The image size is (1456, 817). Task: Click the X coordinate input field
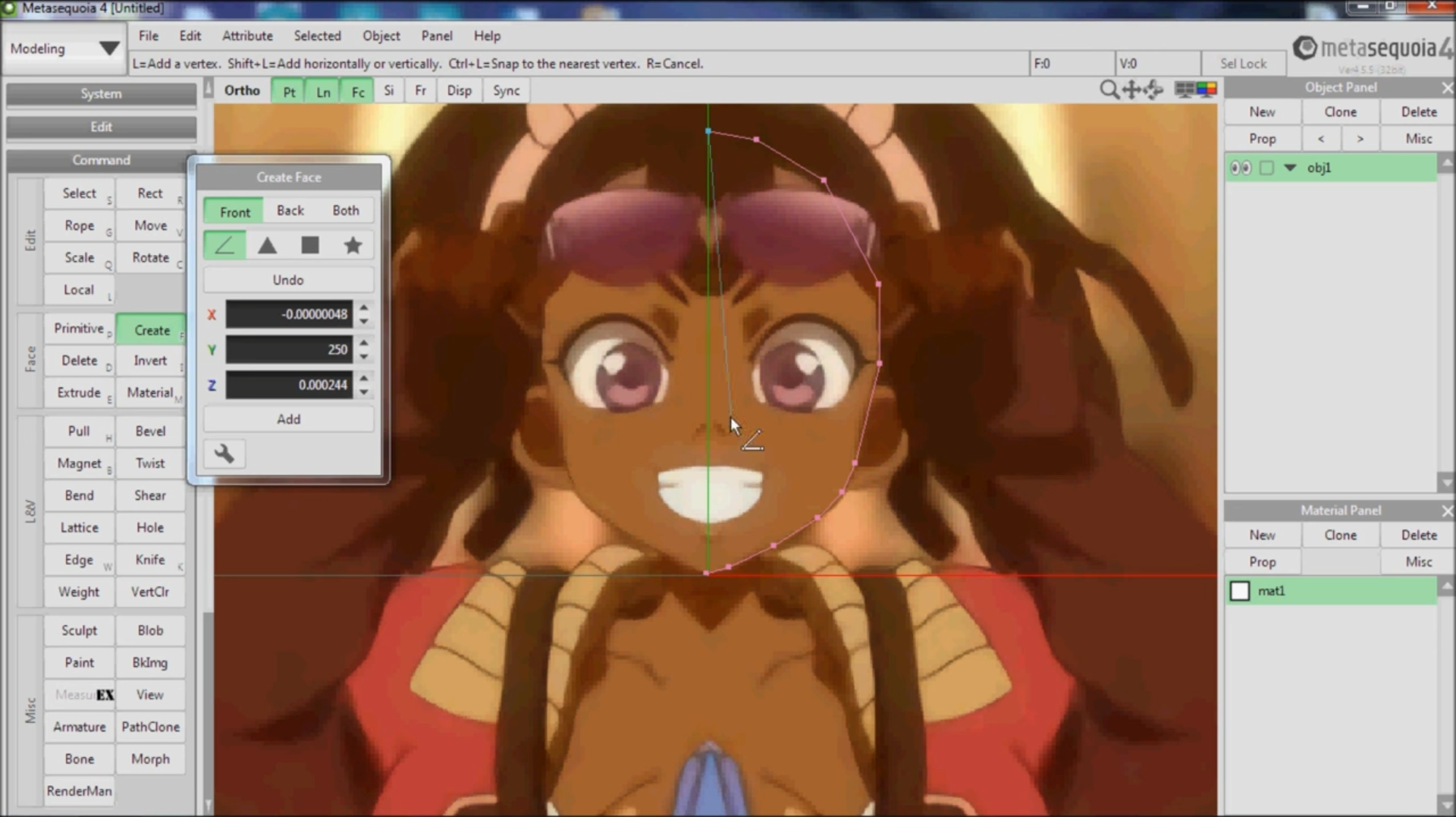289,314
